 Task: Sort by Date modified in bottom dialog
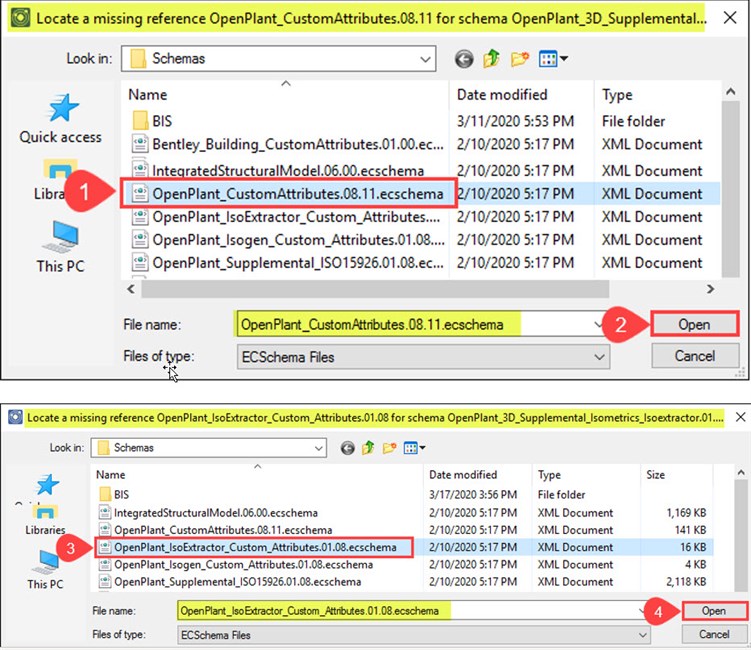click(x=463, y=475)
